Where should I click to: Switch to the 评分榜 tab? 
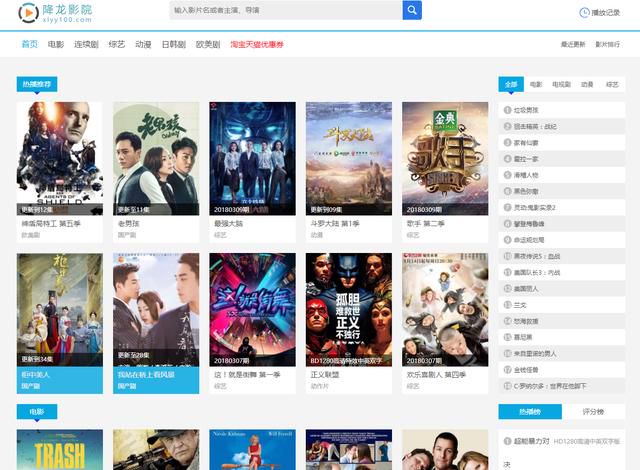pyautogui.click(x=593, y=412)
